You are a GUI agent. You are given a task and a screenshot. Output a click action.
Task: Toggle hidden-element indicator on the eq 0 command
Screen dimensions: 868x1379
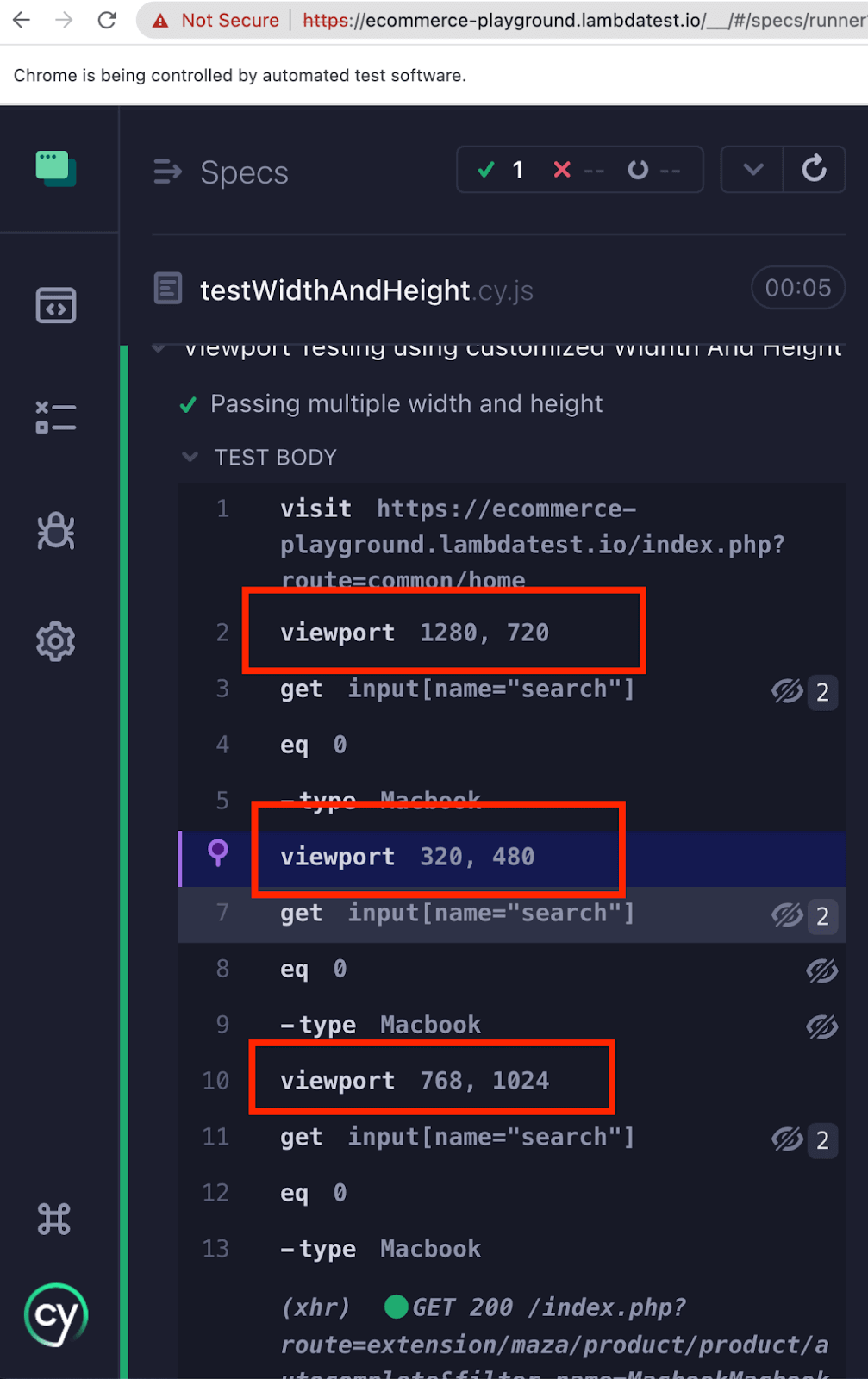point(821,970)
